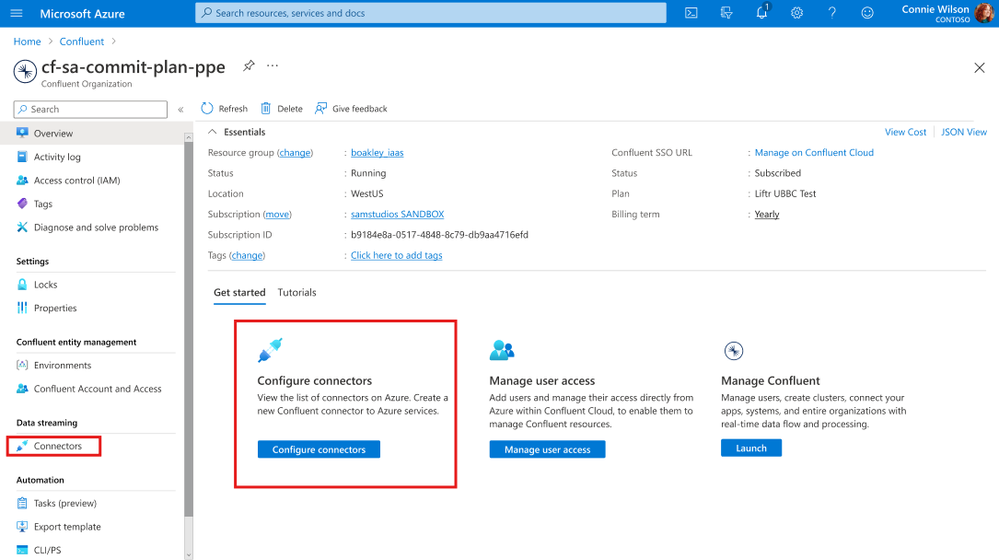
Task: Go to Home breadcrumb
Action: coord(27,41)
